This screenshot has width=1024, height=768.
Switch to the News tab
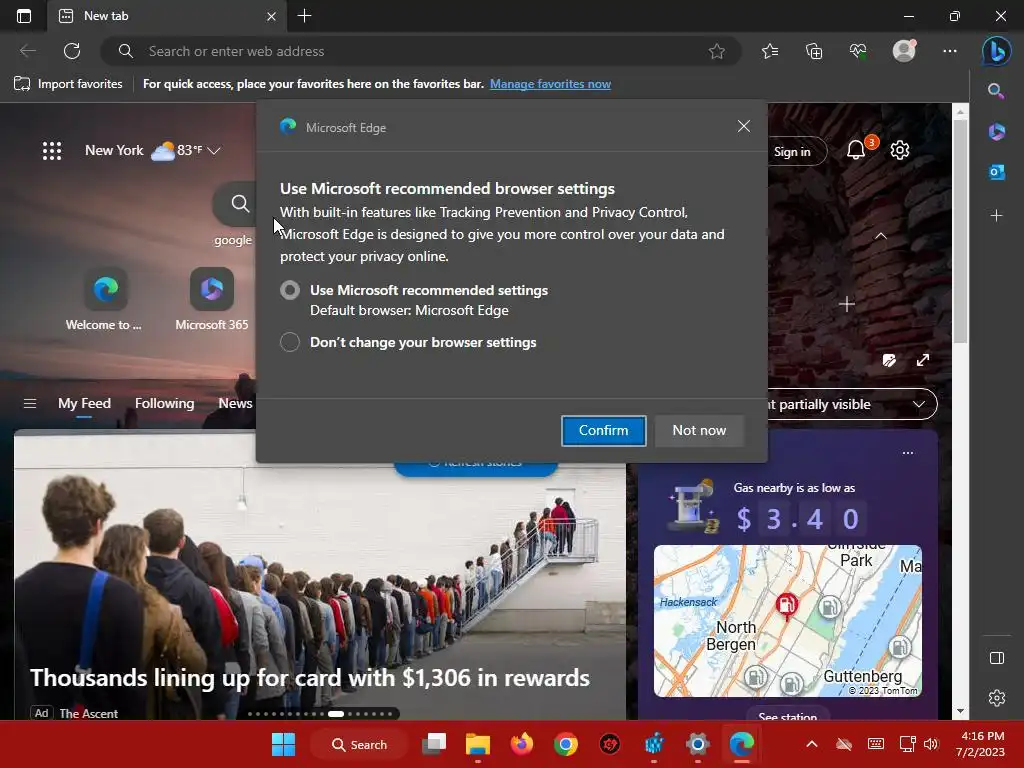pyautogui.click(x=235, y=404)
